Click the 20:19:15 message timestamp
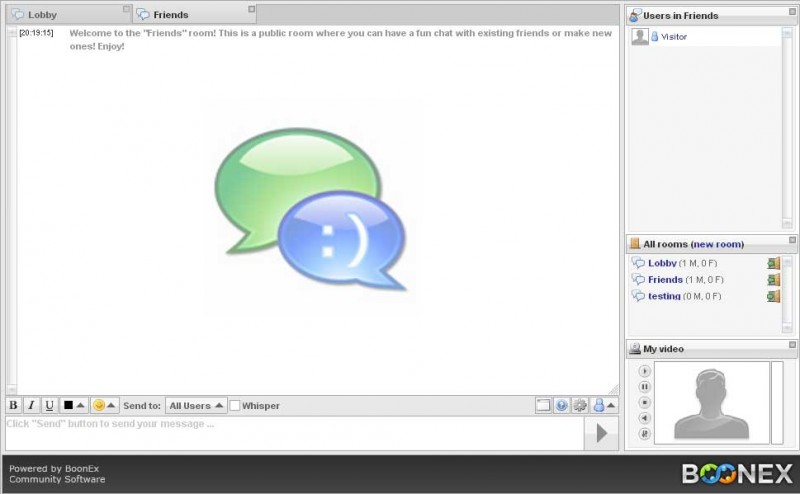 (36, 33)
